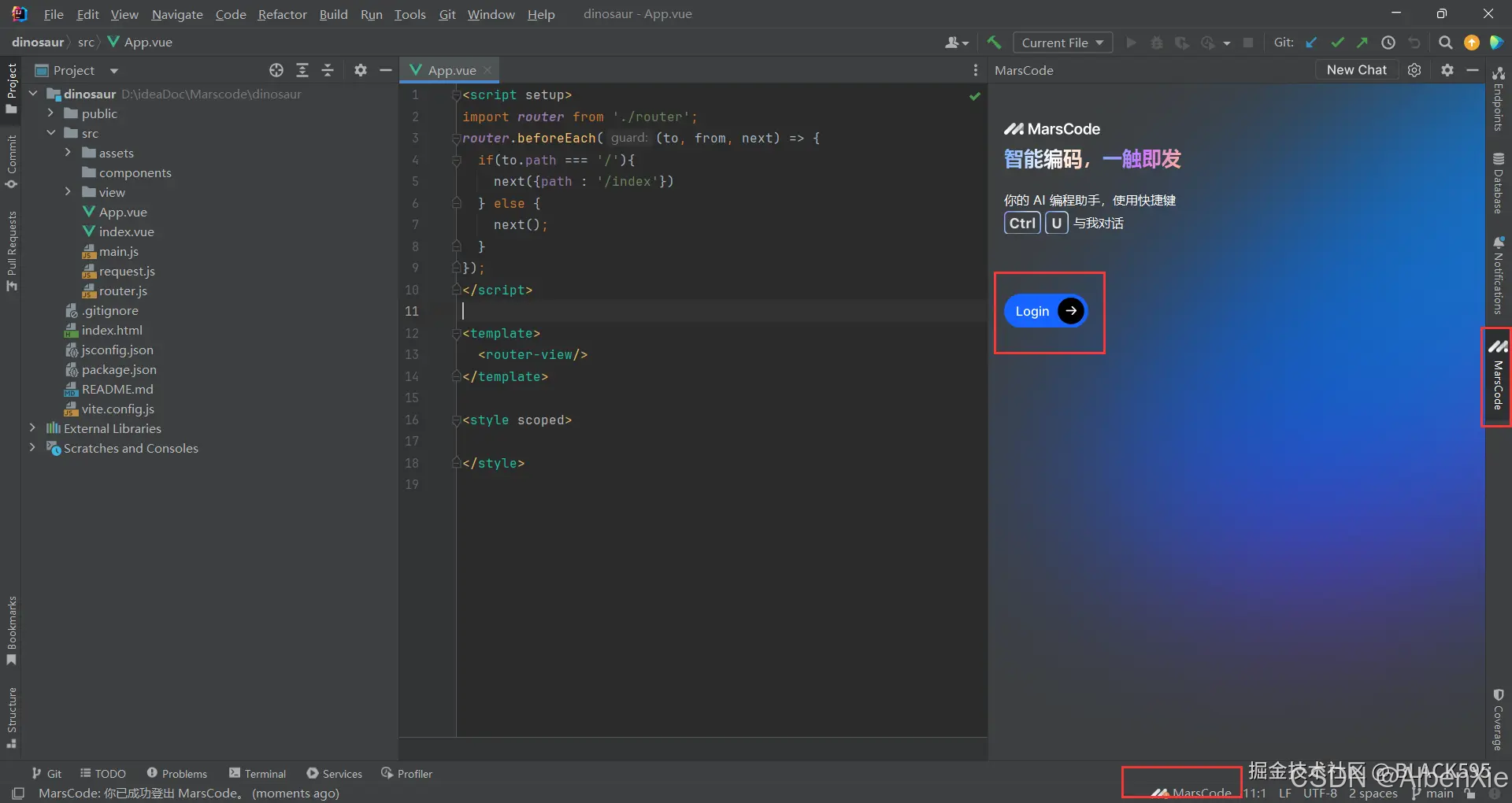Open Git history clock icon
1512x803 pixels.
click(x=1388, y=43)
